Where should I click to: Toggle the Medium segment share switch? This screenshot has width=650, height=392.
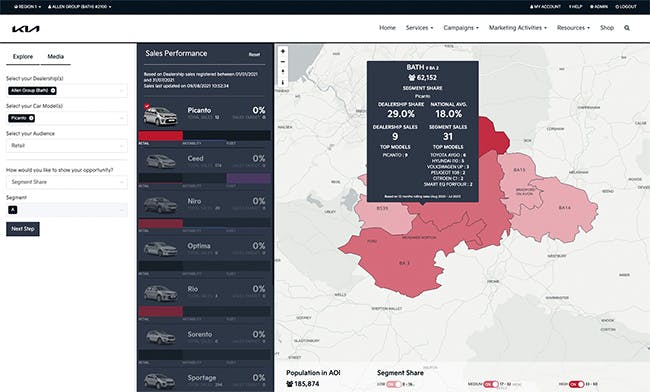click(x=491, y=384)
